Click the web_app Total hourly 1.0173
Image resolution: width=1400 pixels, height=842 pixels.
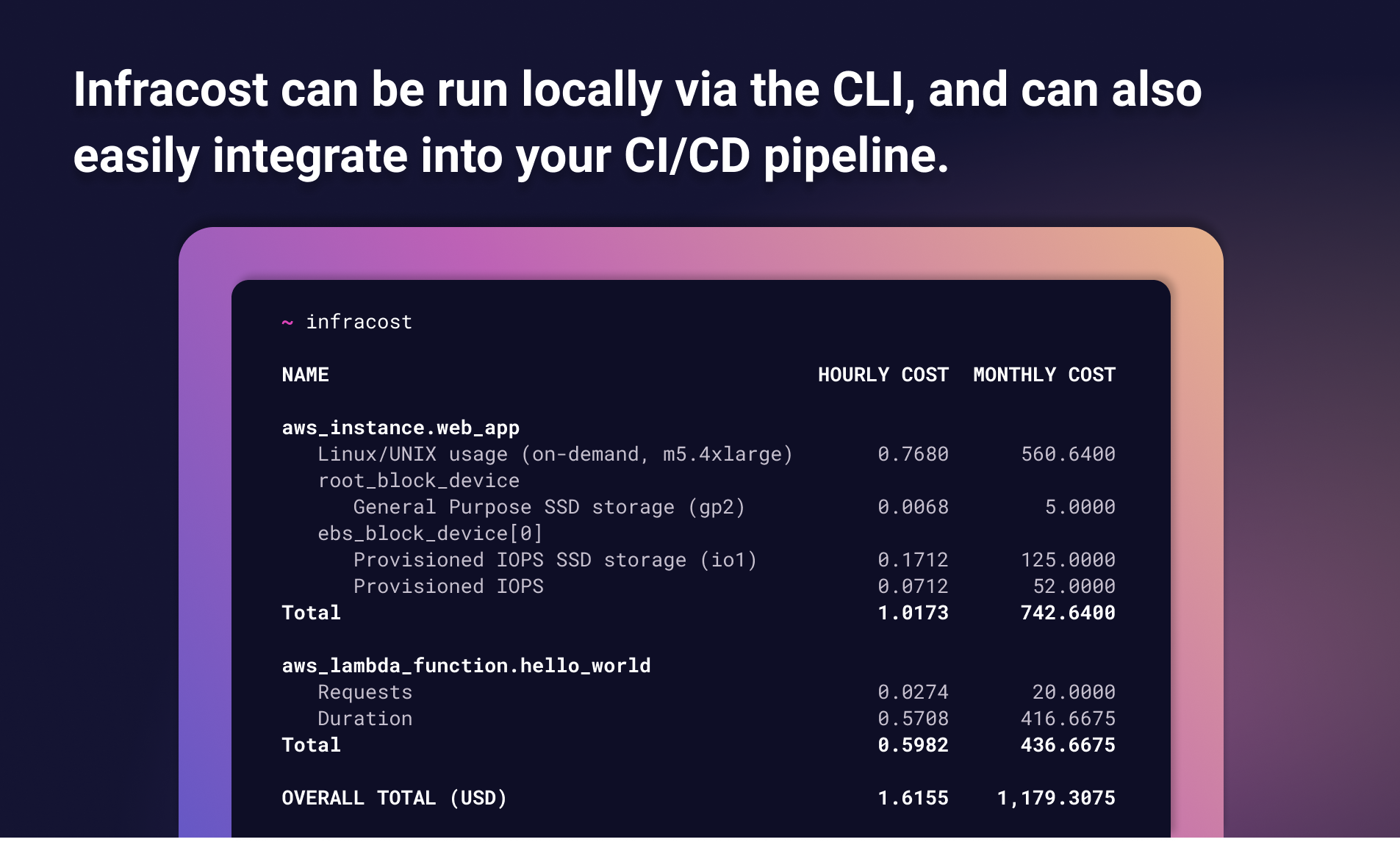click(x=913, y=613)
